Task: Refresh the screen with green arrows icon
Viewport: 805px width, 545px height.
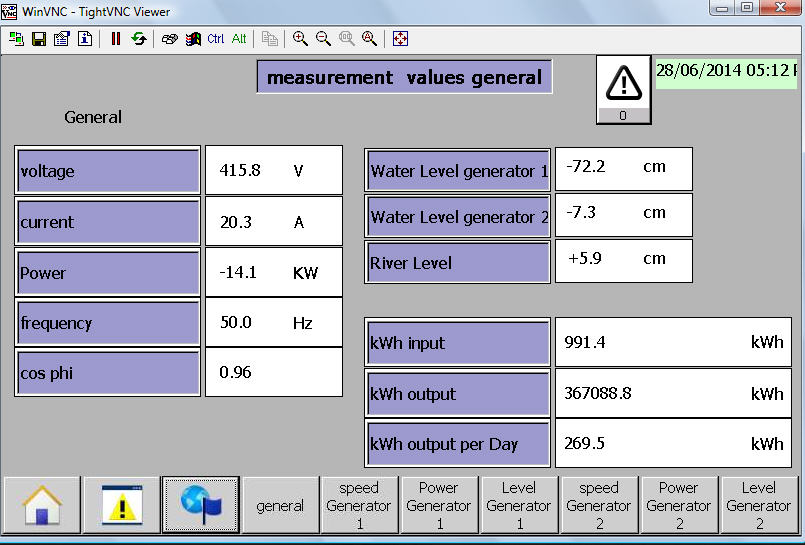Action: [139, 39]
